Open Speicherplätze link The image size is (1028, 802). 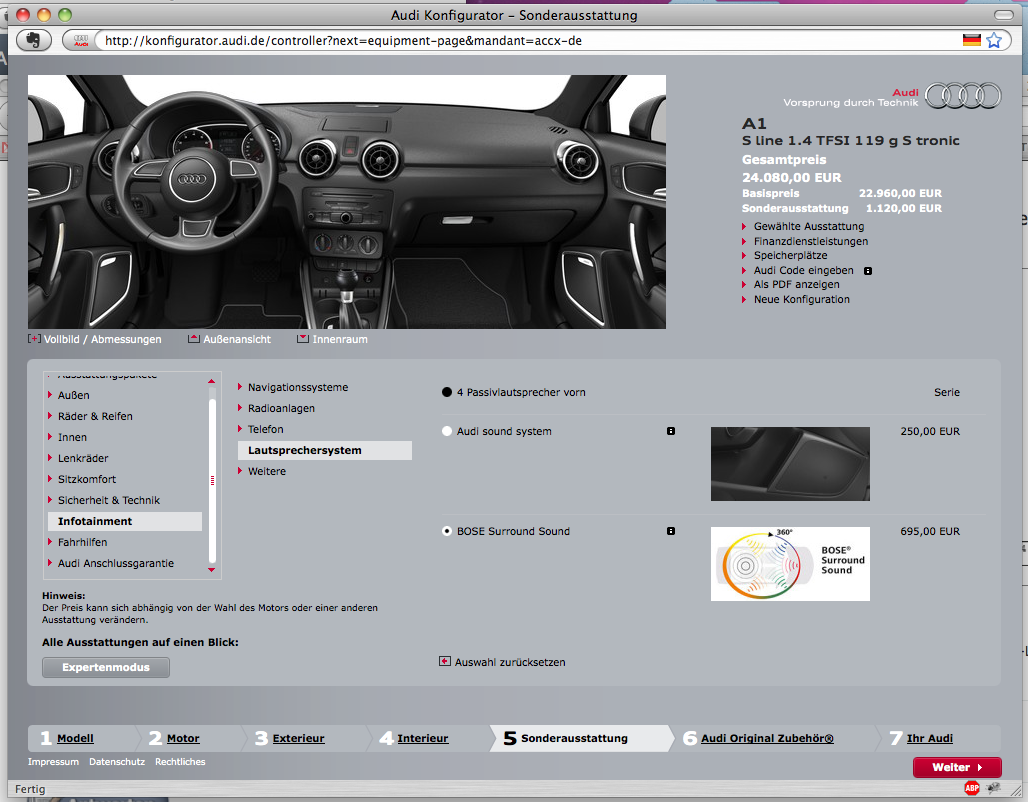click(x=790, y=256)
